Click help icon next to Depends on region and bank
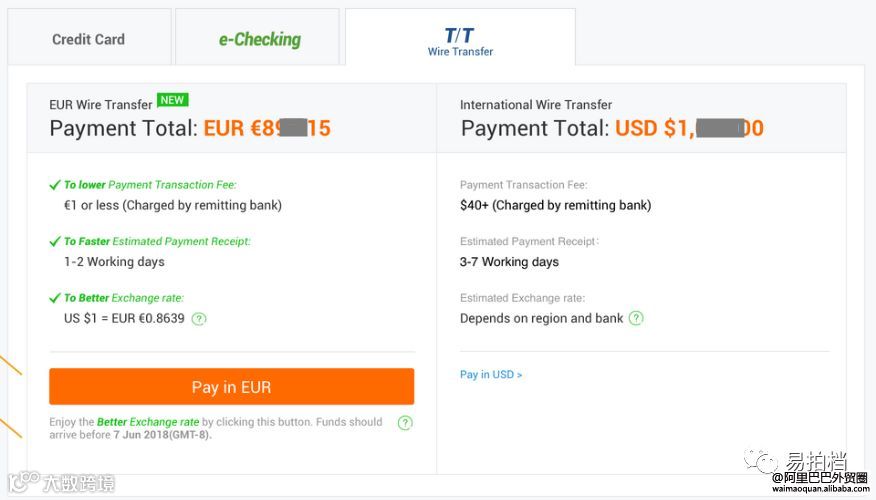The width and height of the screenshot is (876, 500). (636, 318)
